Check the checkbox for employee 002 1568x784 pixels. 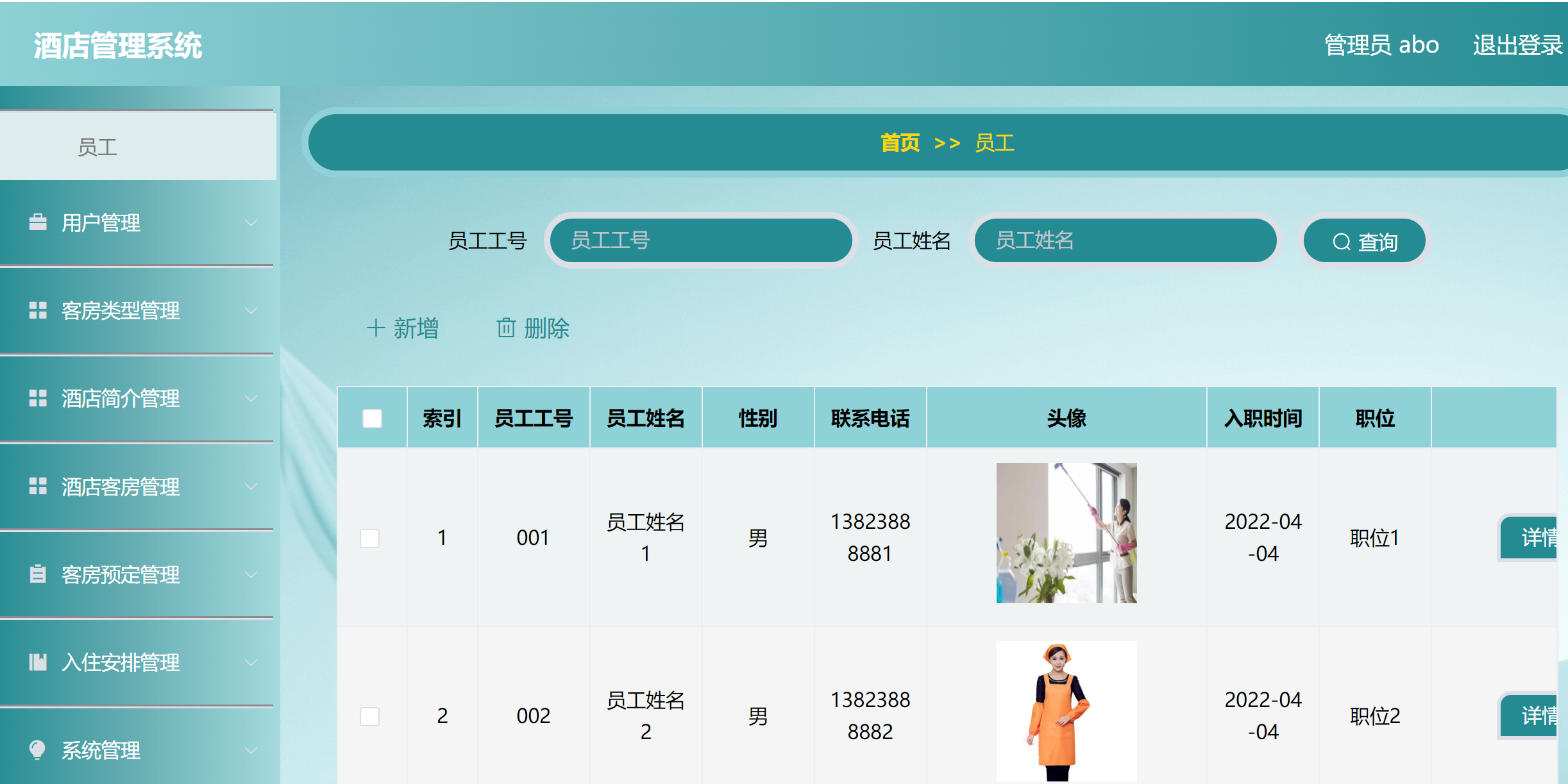tap(369, 716)
